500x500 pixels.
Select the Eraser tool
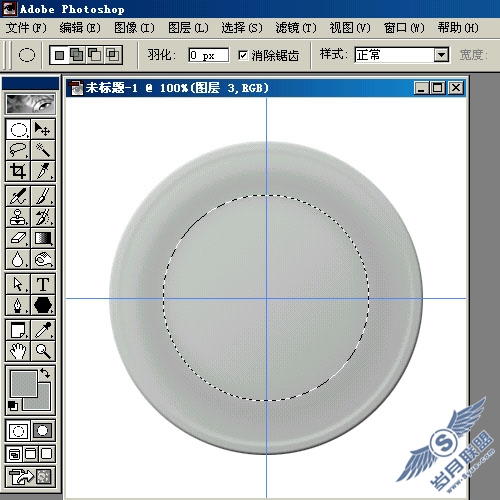(18, 238)
